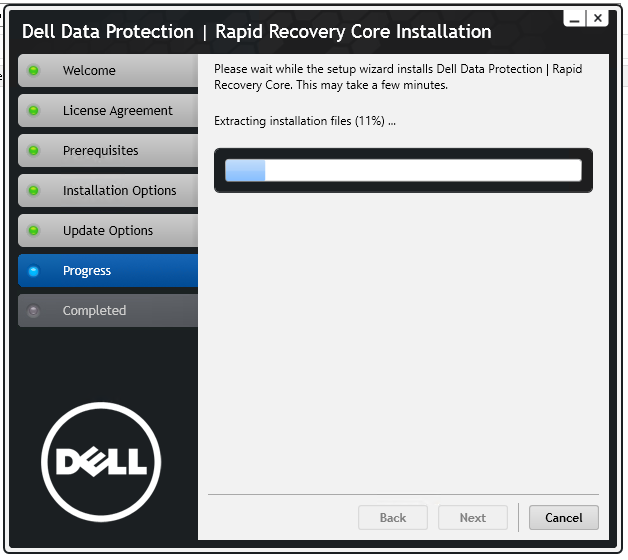Screen dimensions: 628x560
Task: Click the gray dot beside Completed step
Action: coord(34,311)
